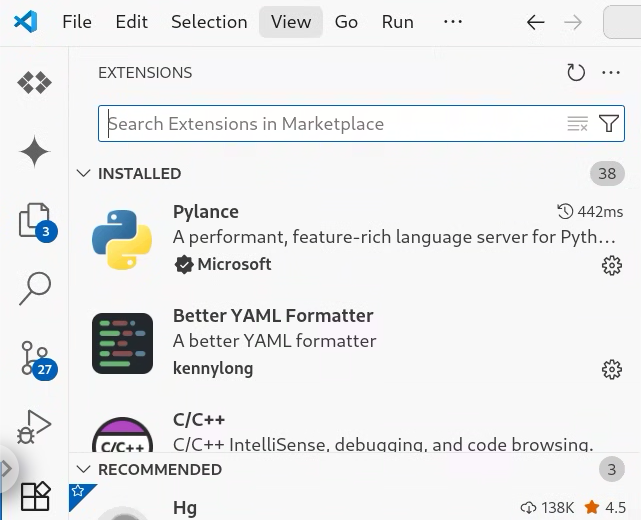Open the Selection menu
Image resolution: width=641 pixels, height=520 pixels.
tap(209, 22)
